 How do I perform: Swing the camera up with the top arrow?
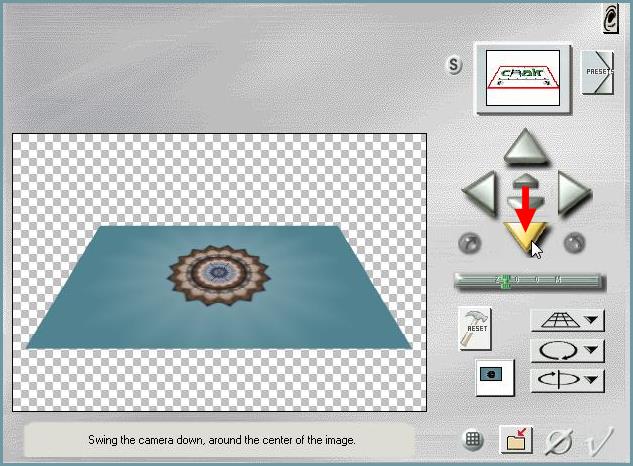point(527,148)
